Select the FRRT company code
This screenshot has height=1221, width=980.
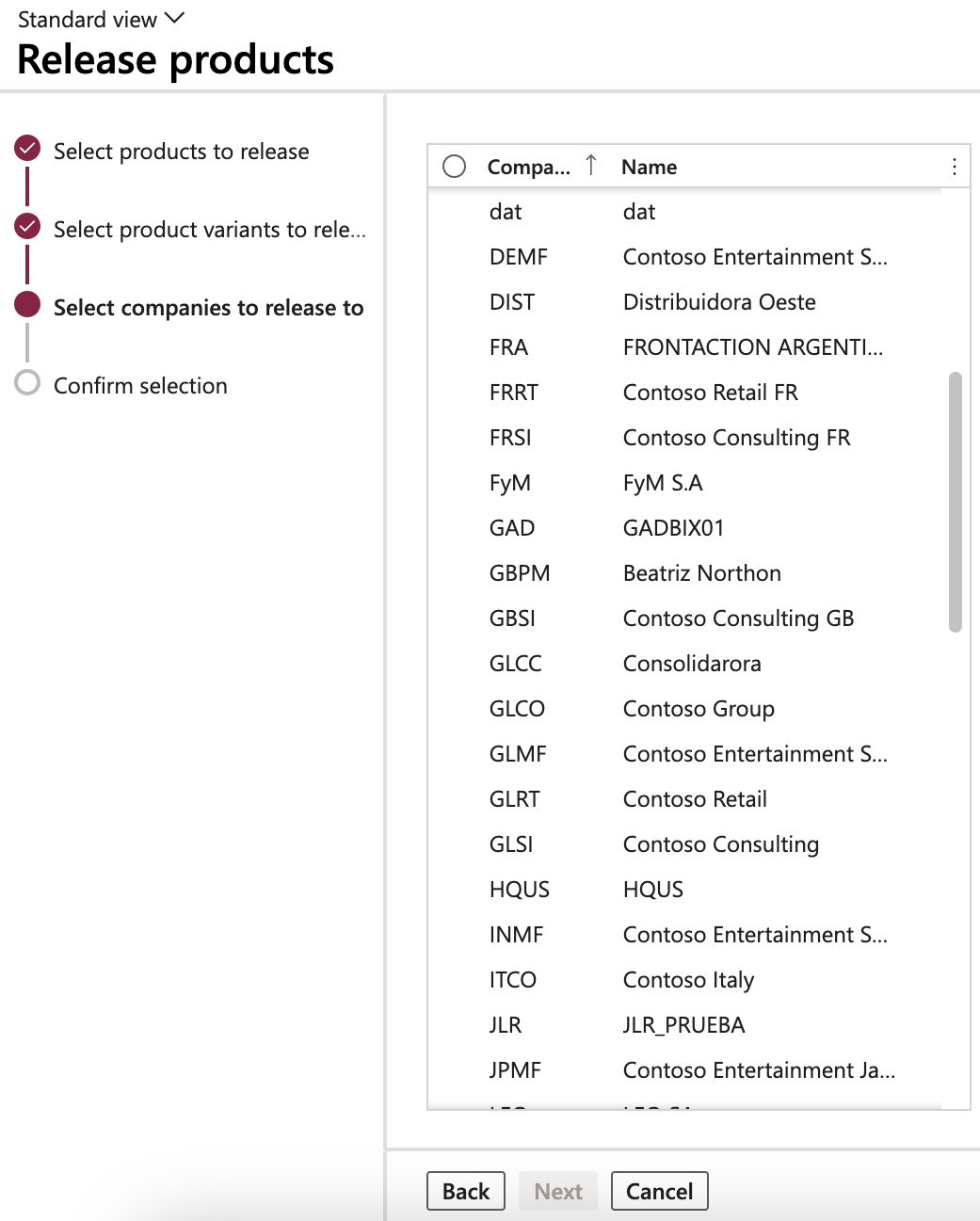tap(513, 393)
